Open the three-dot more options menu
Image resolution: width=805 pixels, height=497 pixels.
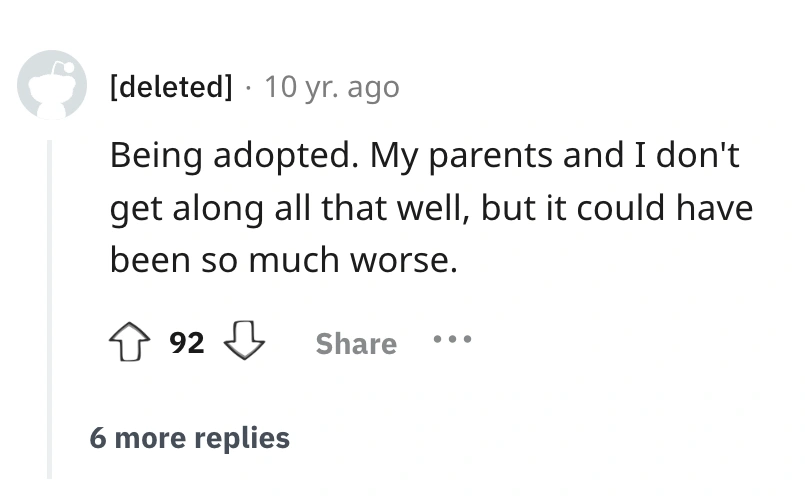452,340
